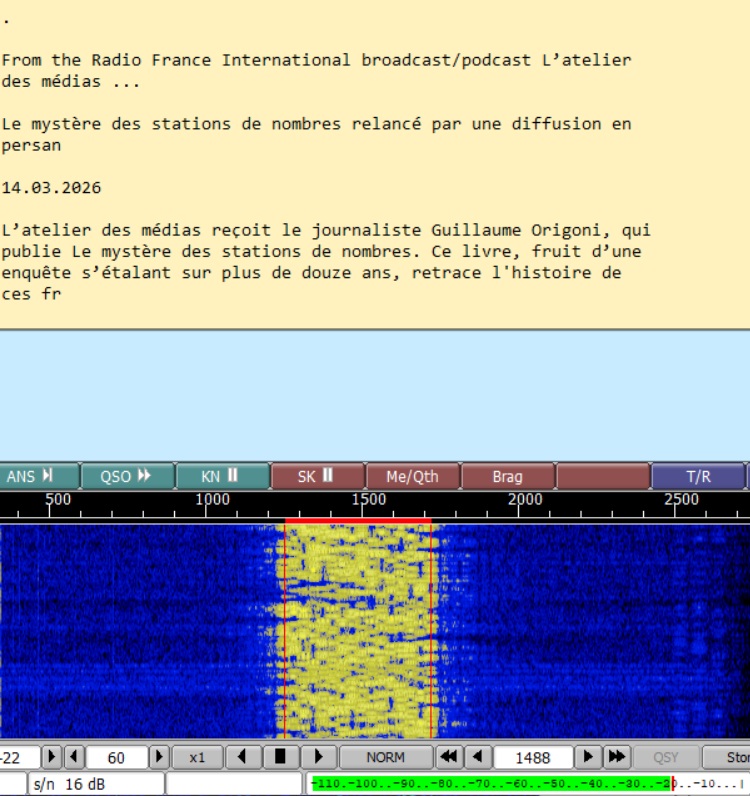Viewport: 750px width, 796px height.
Task: Click the received line starting 'des médias ...'
Action: [71, 81]
